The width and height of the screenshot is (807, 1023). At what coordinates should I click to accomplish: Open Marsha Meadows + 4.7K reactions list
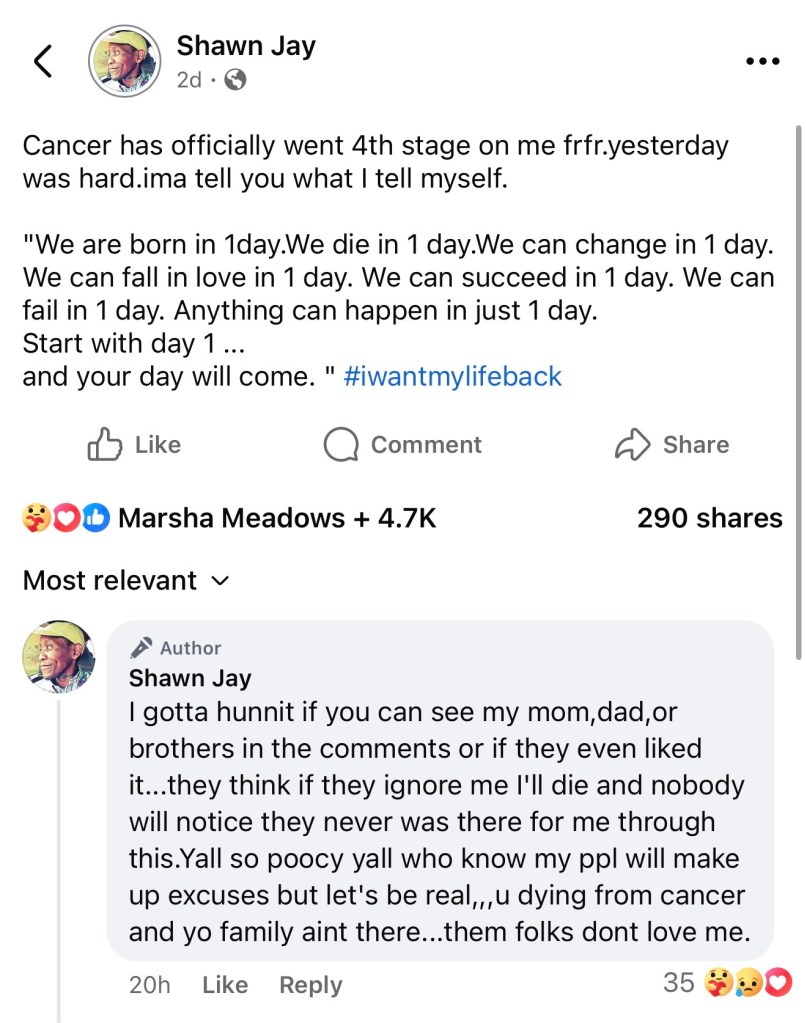point(277,518)
